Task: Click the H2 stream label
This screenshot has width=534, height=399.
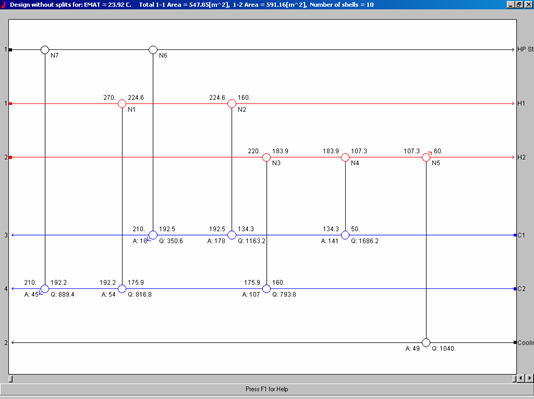Action: pyautogui.click(x=521, y=157)
